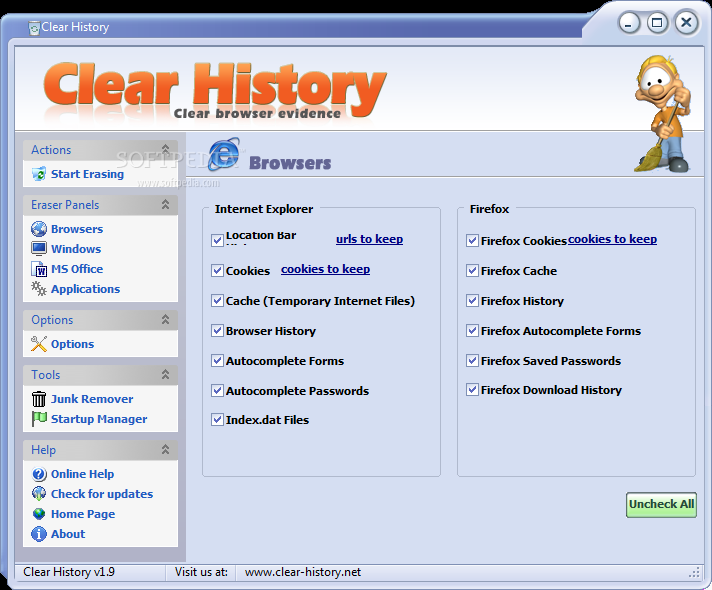Click the window resize grip in status bar
This screenshot has width=712, height=590.
[694, 572]
